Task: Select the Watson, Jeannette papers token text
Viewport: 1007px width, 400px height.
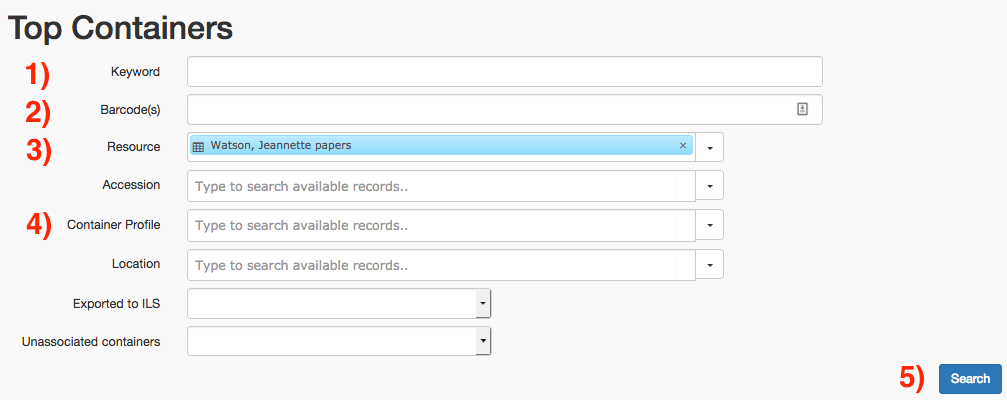Action: click(281, 146)
